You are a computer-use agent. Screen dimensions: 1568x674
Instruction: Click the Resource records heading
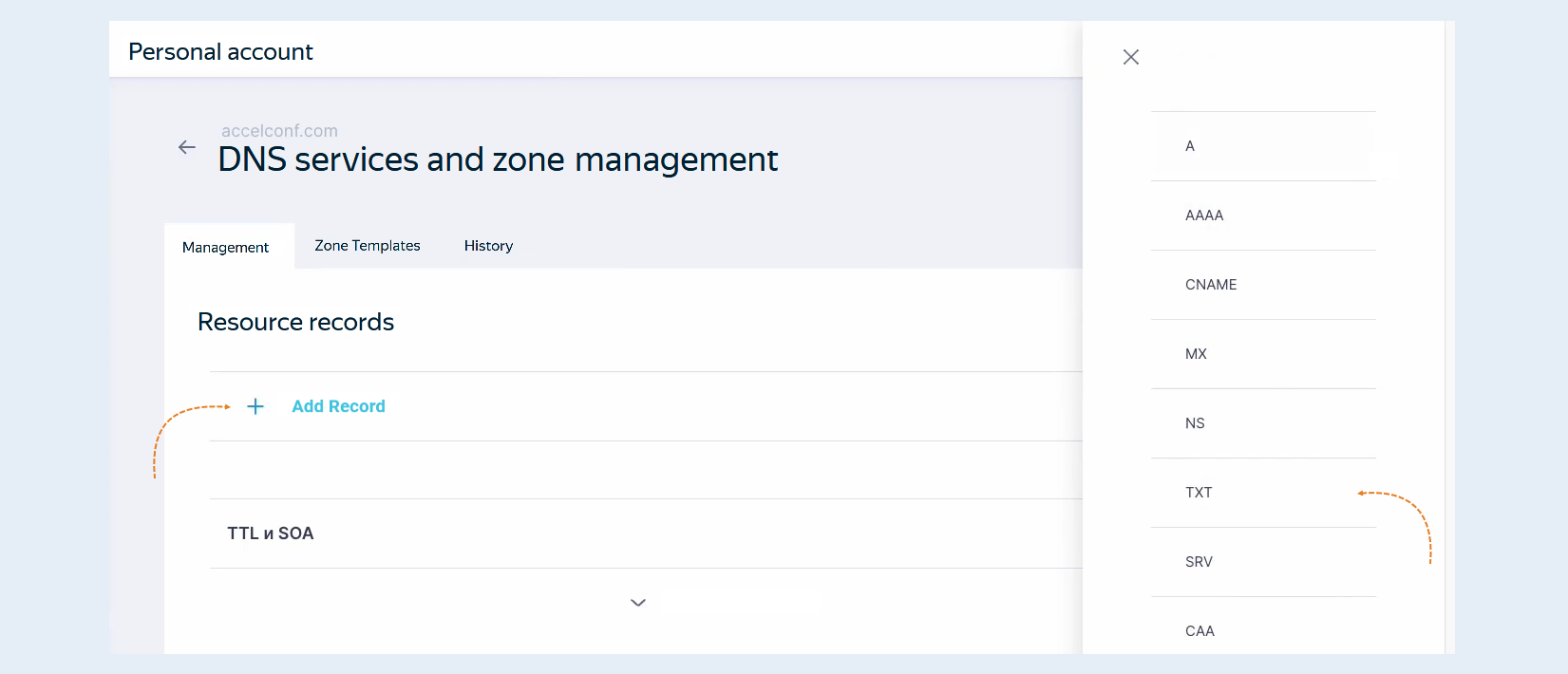pos(295,322)
